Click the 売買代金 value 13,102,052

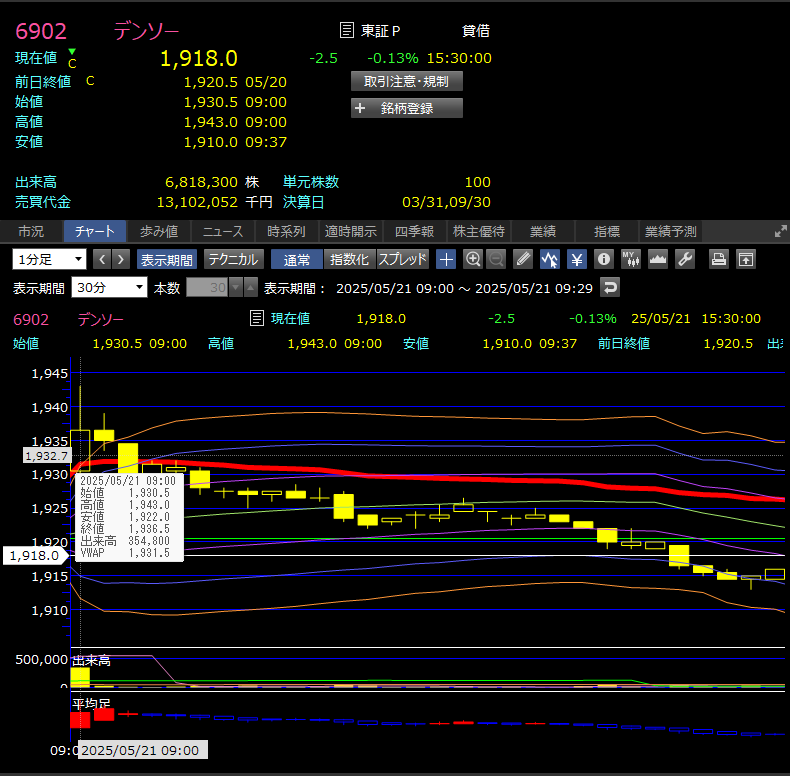[x=197, y=202]
